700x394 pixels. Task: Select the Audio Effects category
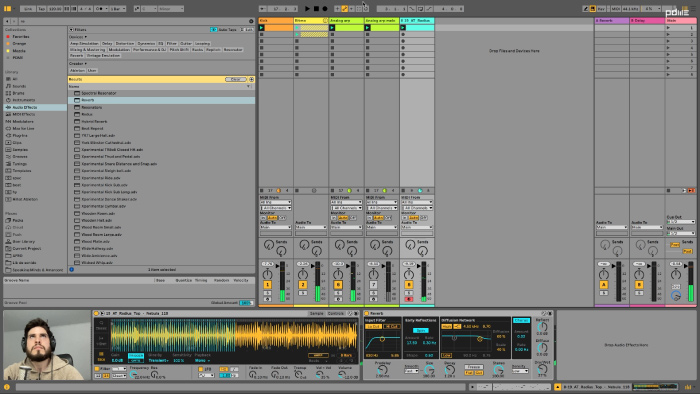click(35, 108)
